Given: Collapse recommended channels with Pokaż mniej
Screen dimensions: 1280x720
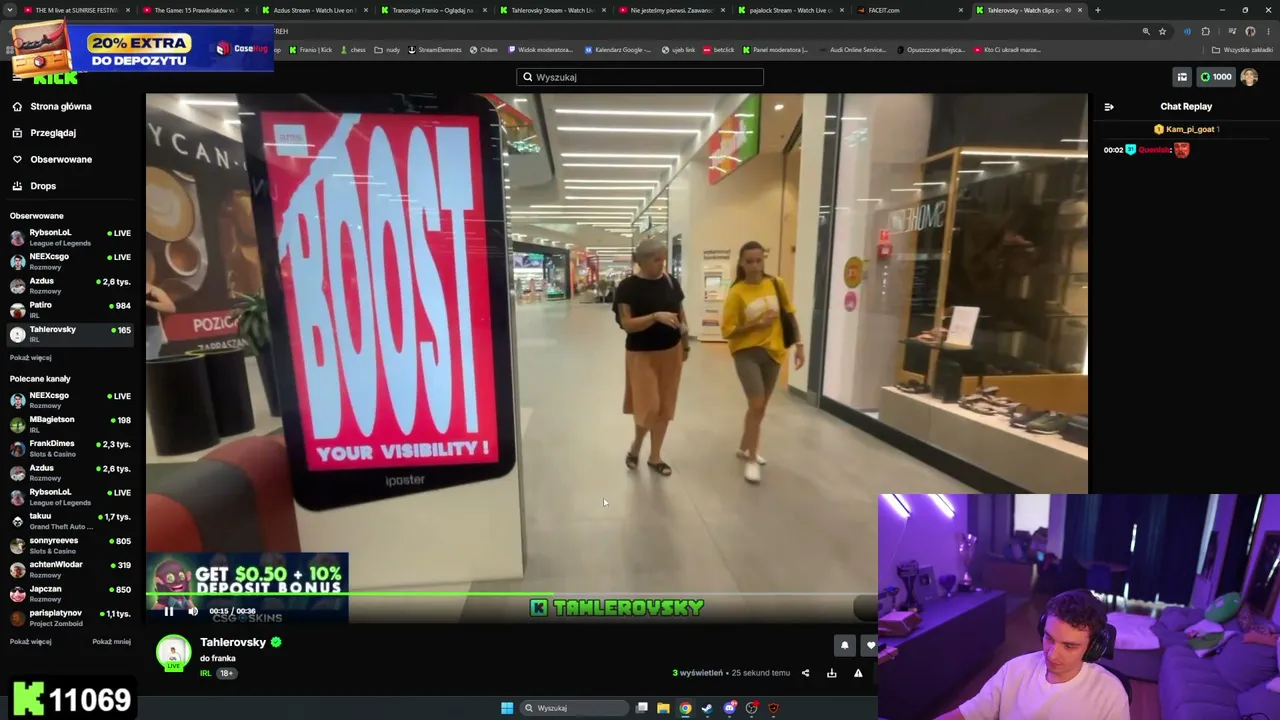Looking at the screenshot, I should point(111,642).
